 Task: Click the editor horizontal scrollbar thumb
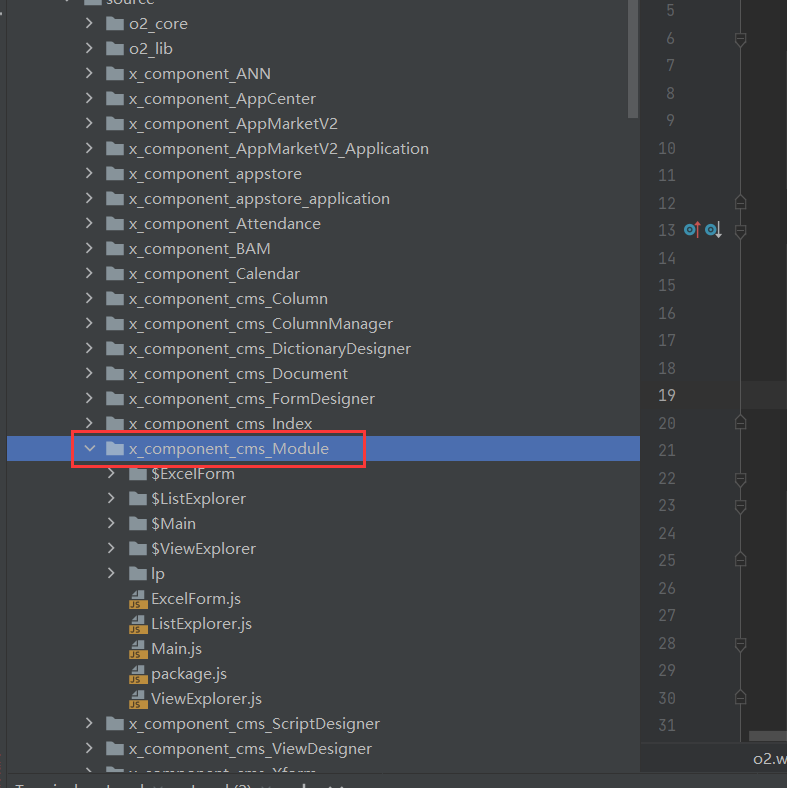pyautogui.click(x=768, y=736)
